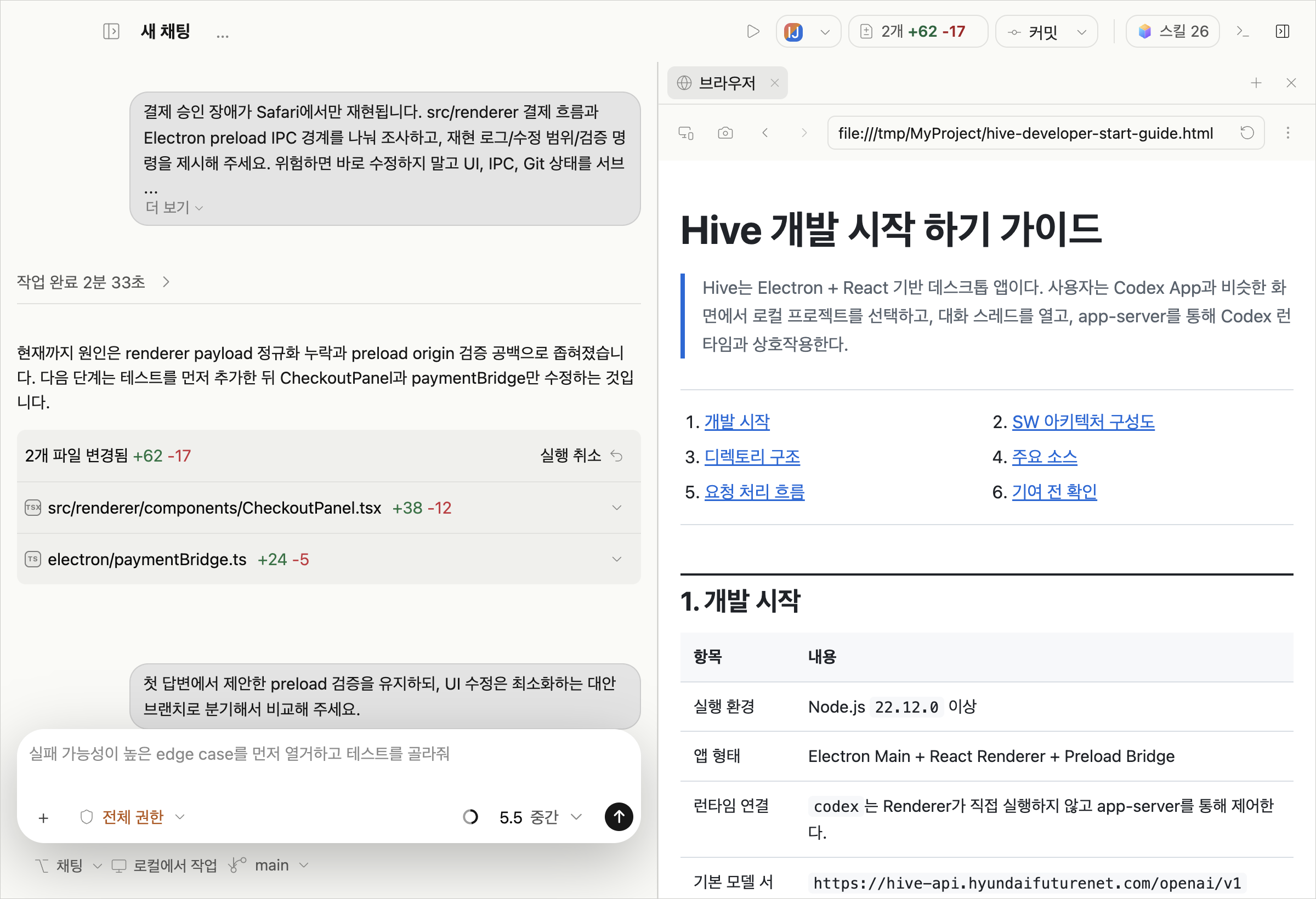
Task: Open the 채팅 mode dropdown
Action: coord(68,865)
